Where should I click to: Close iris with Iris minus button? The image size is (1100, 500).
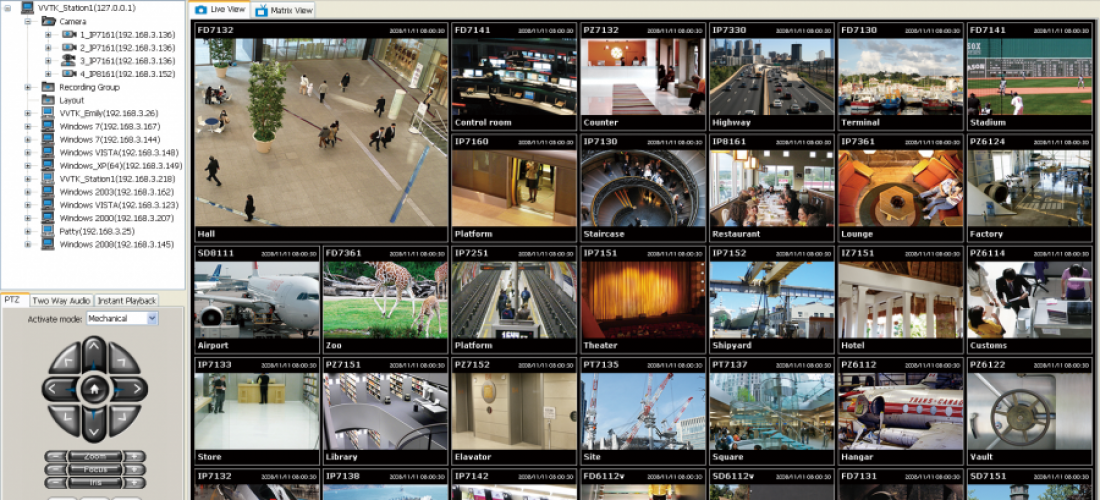tap(55, 482)
